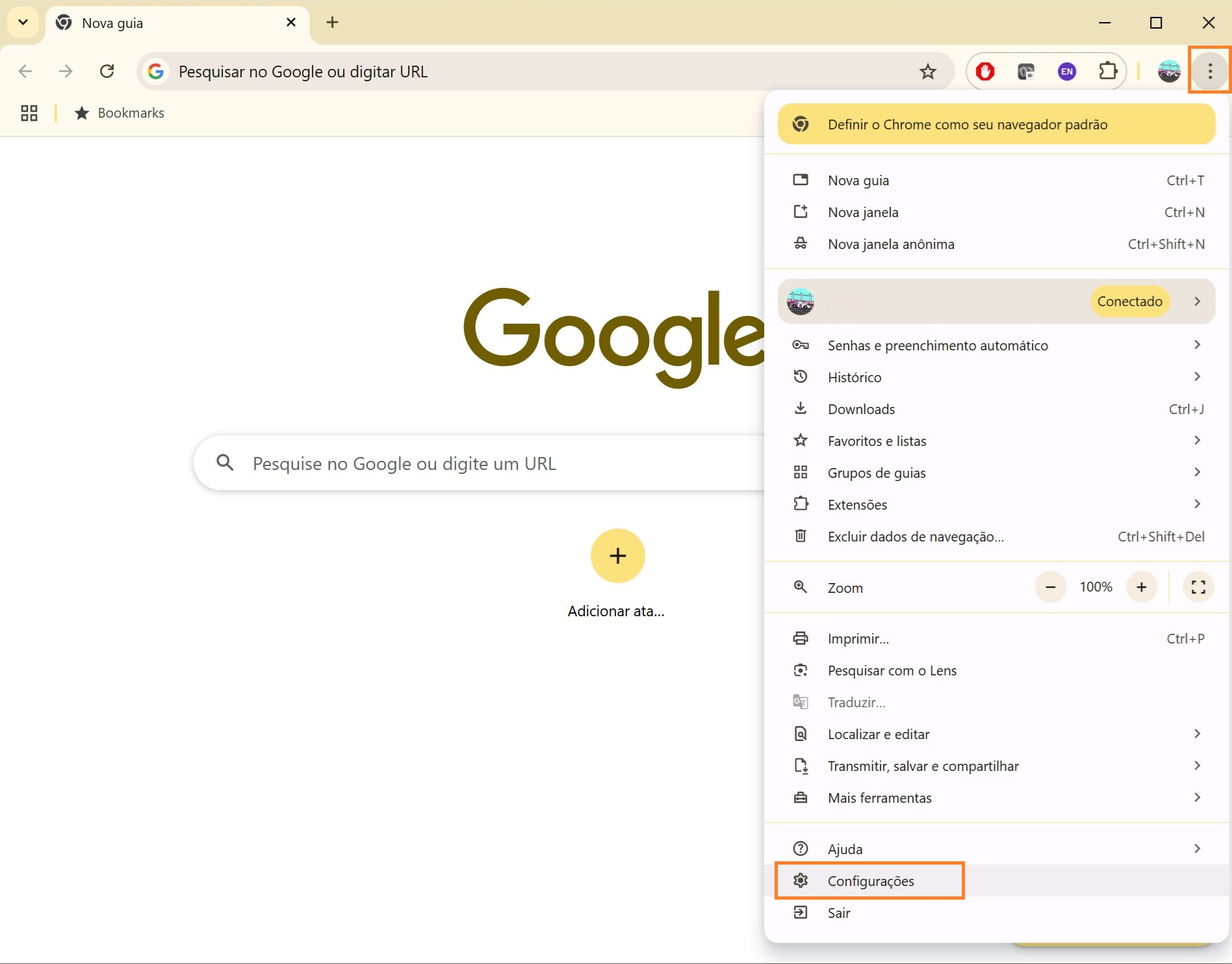
Task: Enter fullscreen using the fullscreen icon
Action: point(1198,588)
